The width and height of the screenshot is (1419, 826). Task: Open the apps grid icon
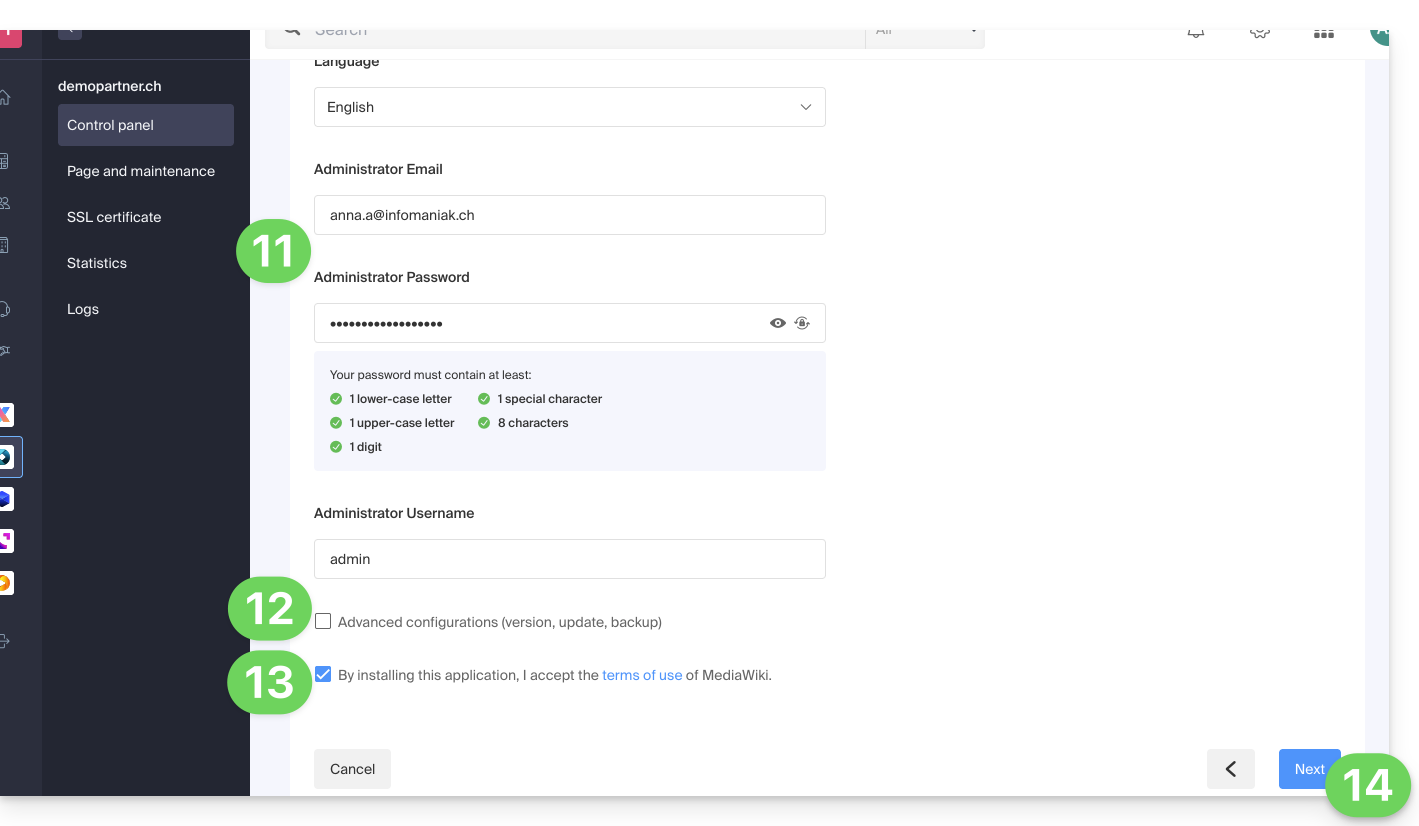click(x=1323, y=34)
